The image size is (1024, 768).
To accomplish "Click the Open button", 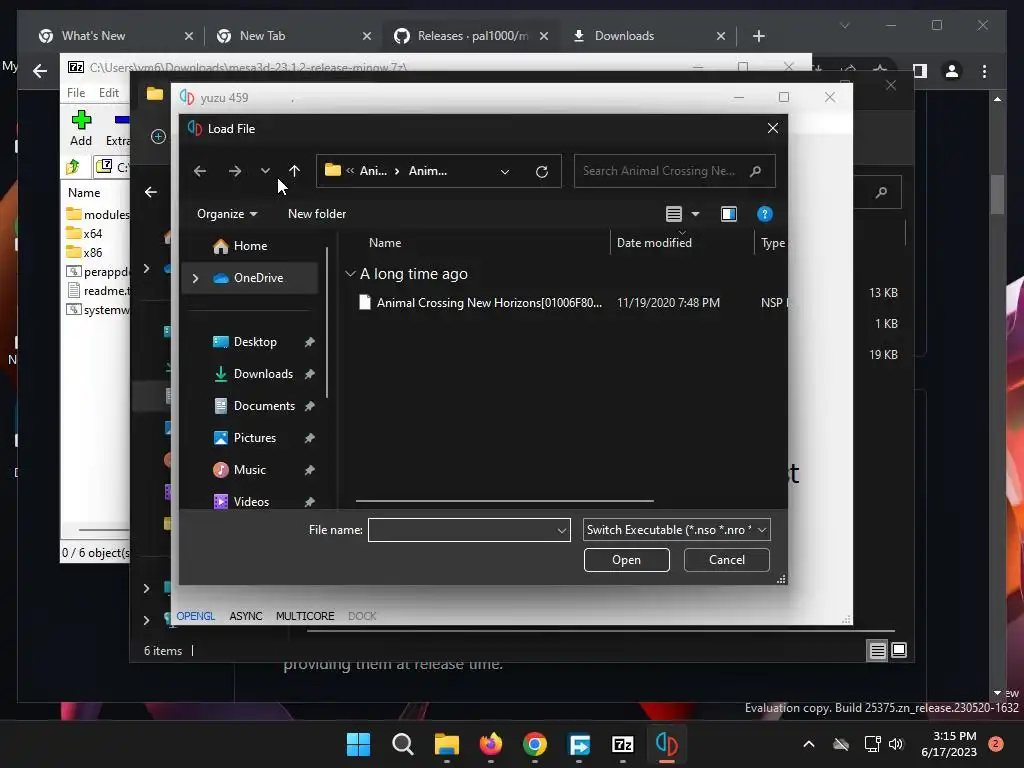I will (x=626, y=560).
